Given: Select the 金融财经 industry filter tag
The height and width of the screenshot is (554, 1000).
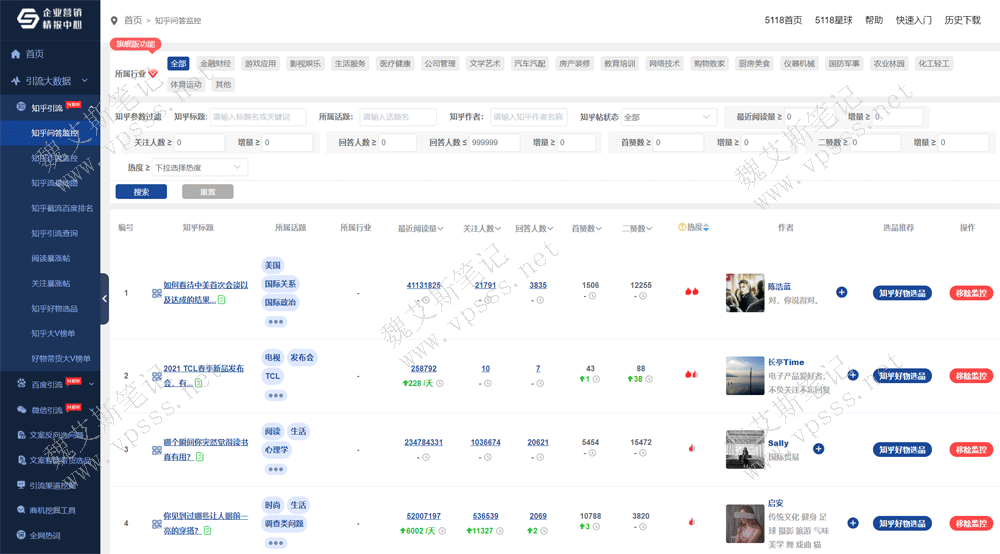Looking at the screenshot, I should click(215, 63).
